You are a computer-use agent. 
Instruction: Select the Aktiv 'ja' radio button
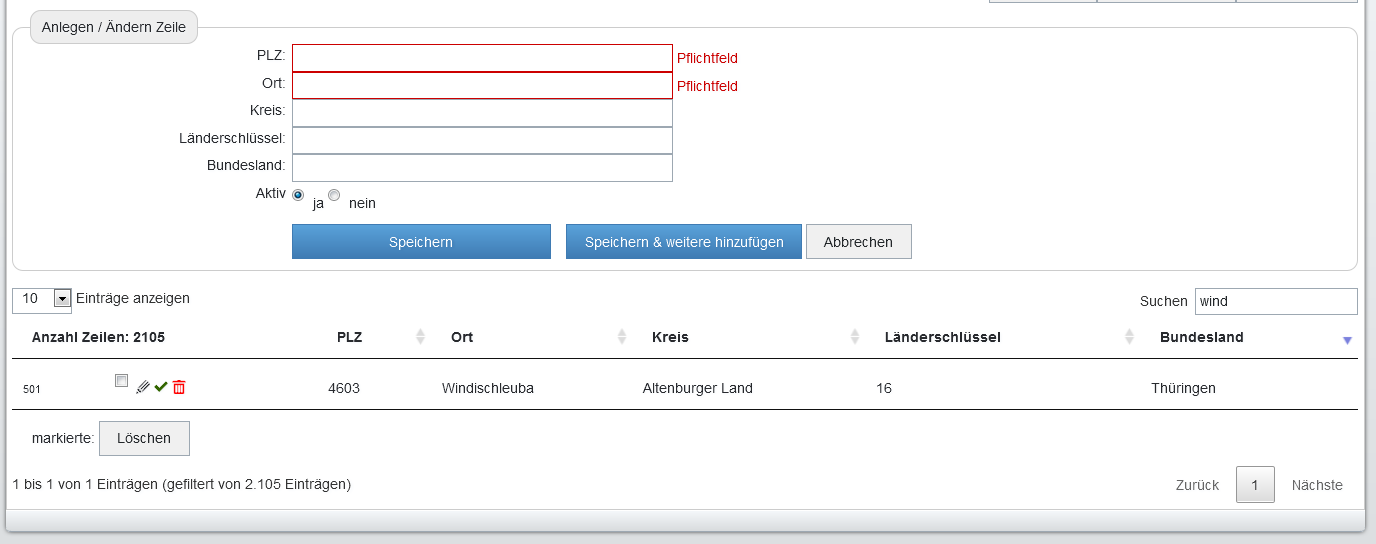298,195
